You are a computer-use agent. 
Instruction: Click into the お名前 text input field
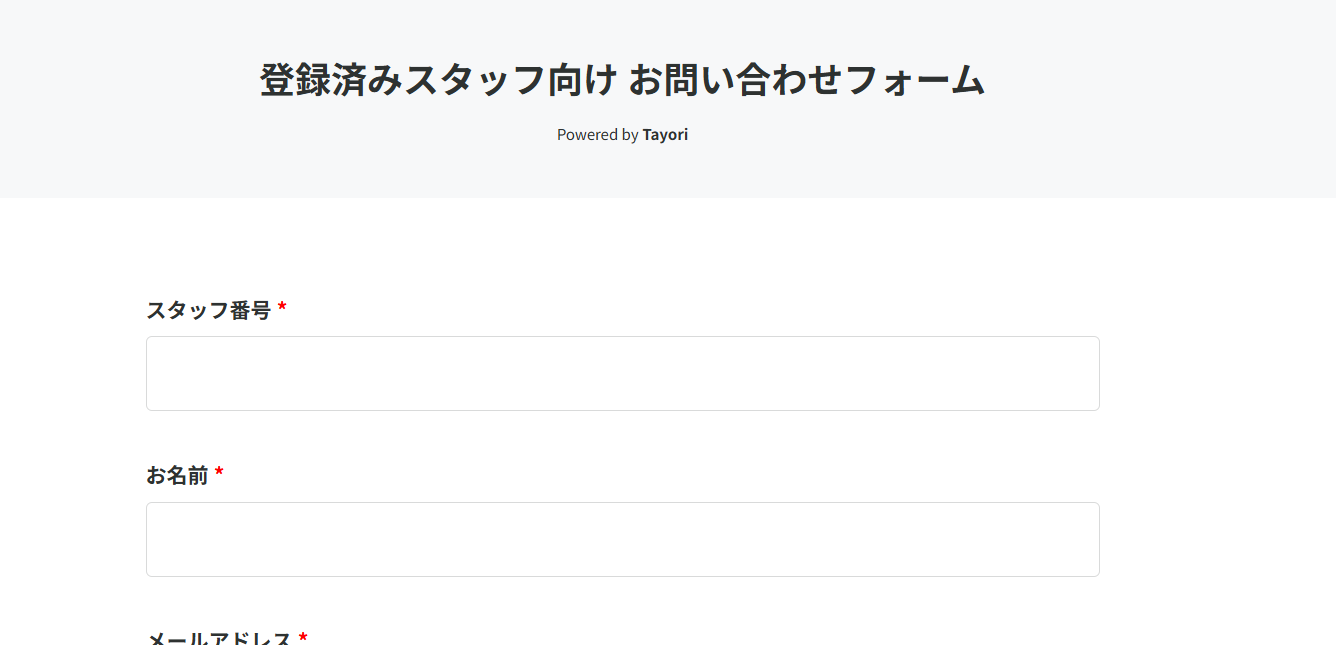(x=622, y=539)
